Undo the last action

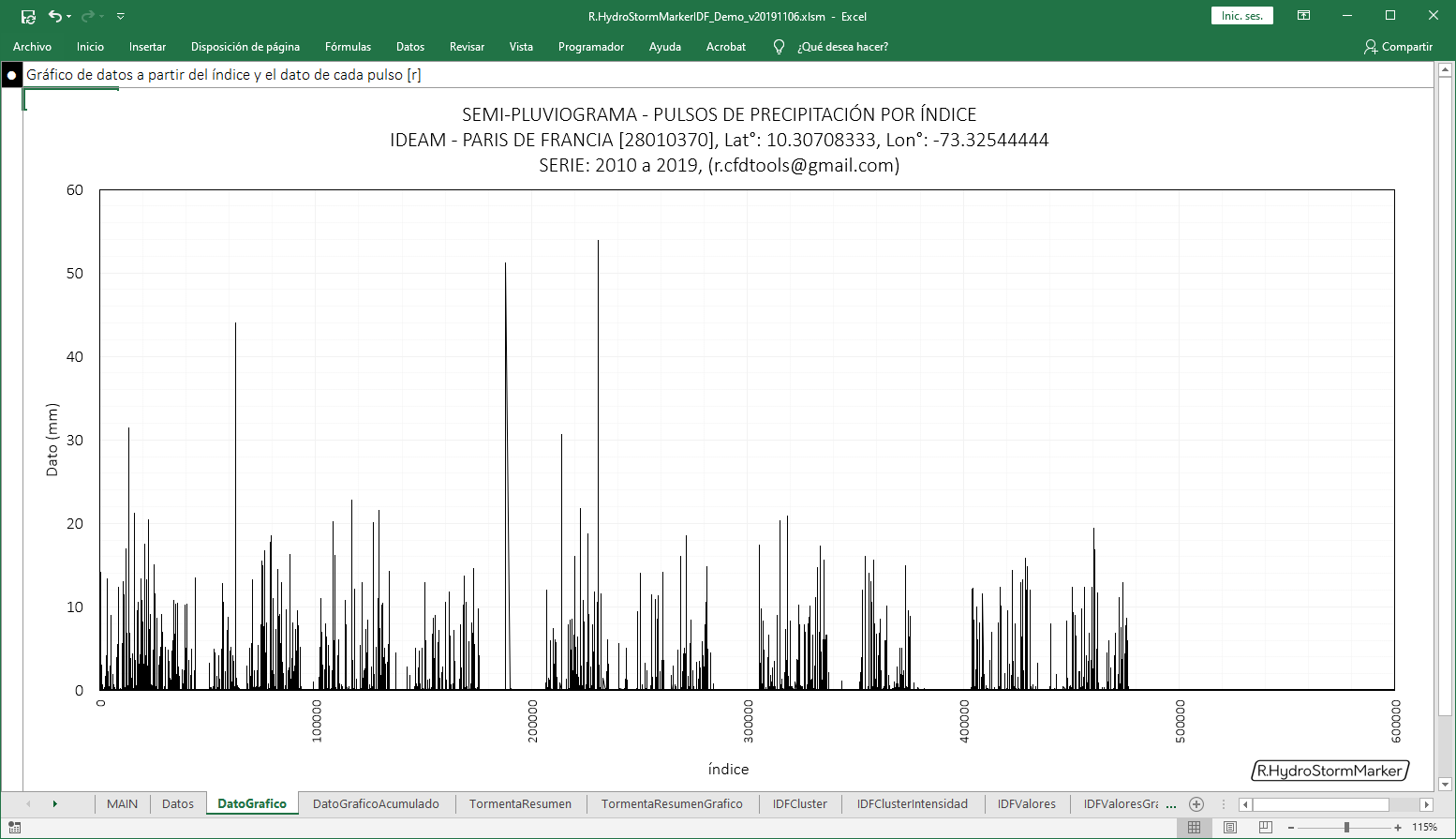click(55, 16)
